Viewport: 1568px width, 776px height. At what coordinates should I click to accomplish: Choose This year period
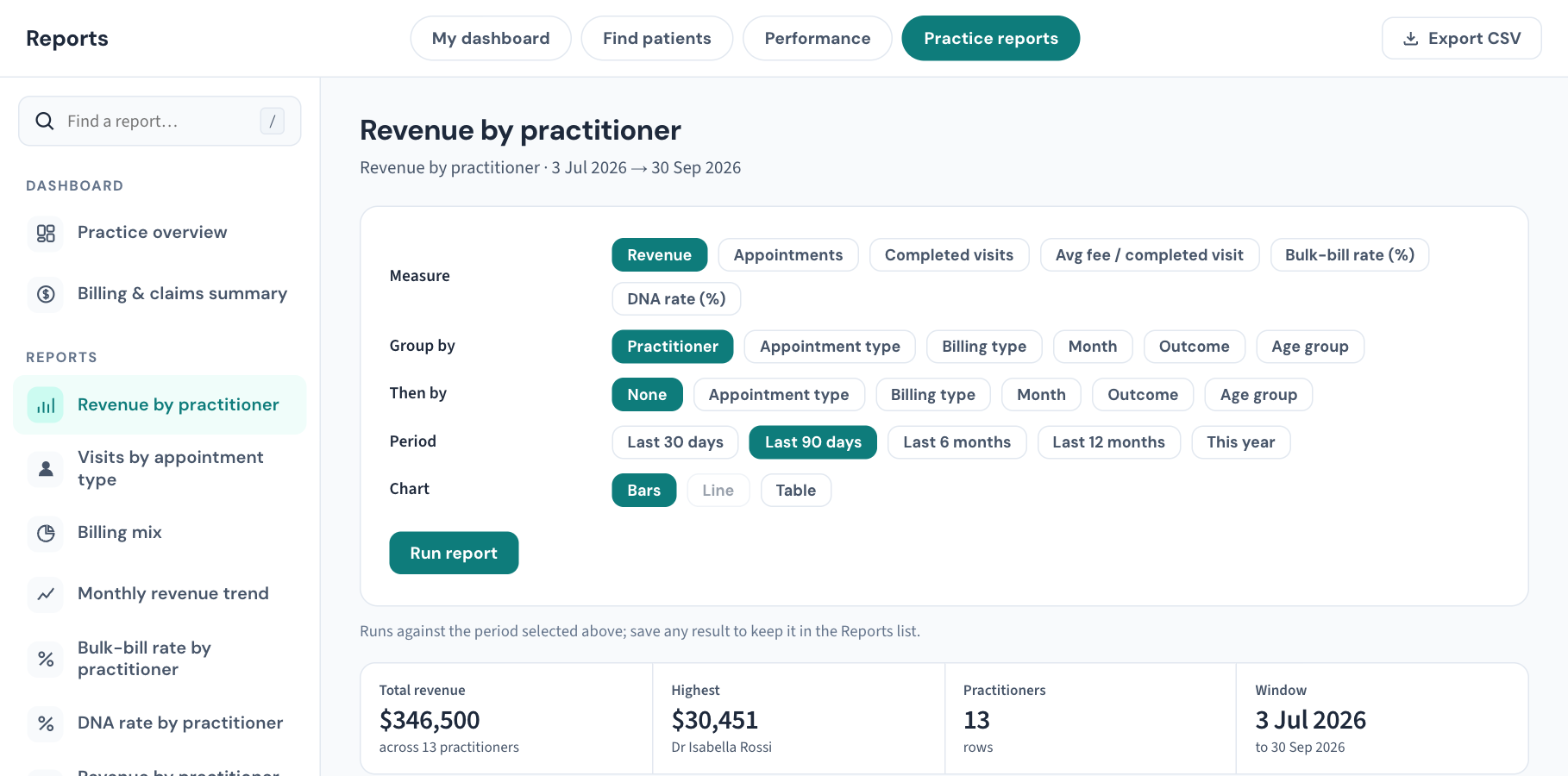[1240, 442]
